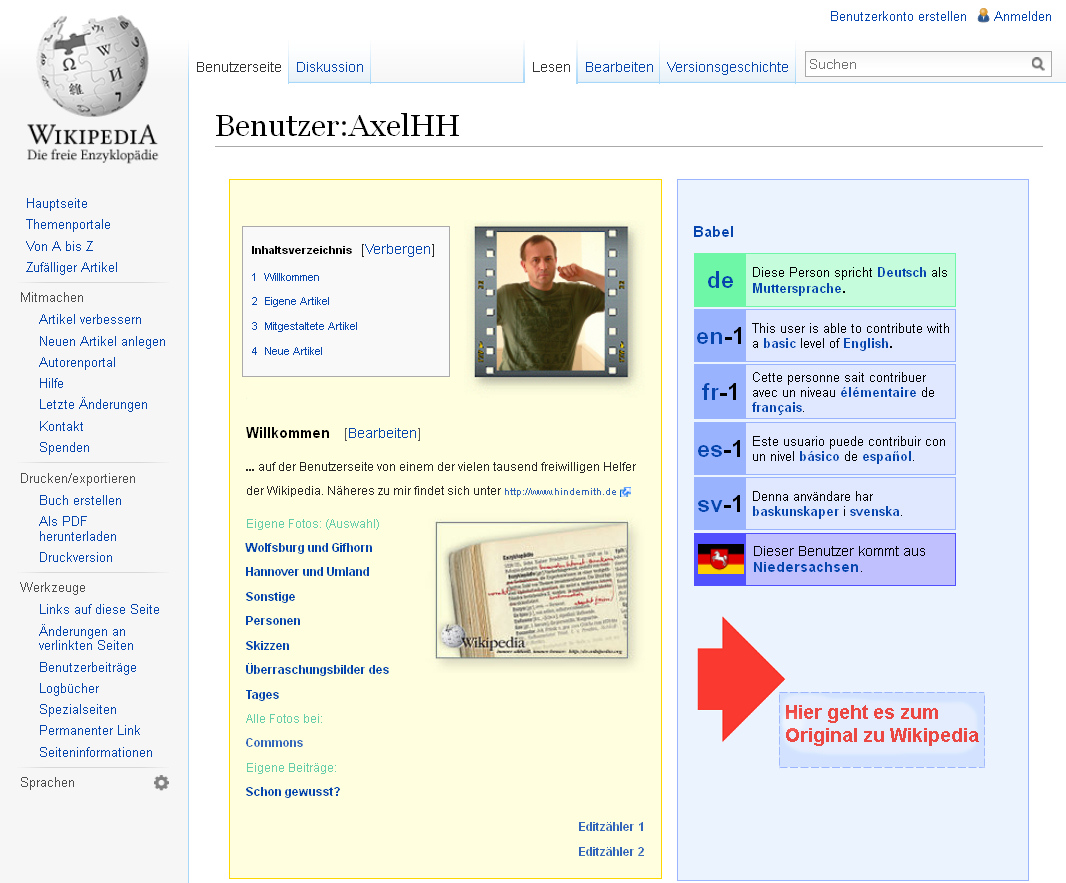
Task: Open the Commons link
Action: pos(274,743)
